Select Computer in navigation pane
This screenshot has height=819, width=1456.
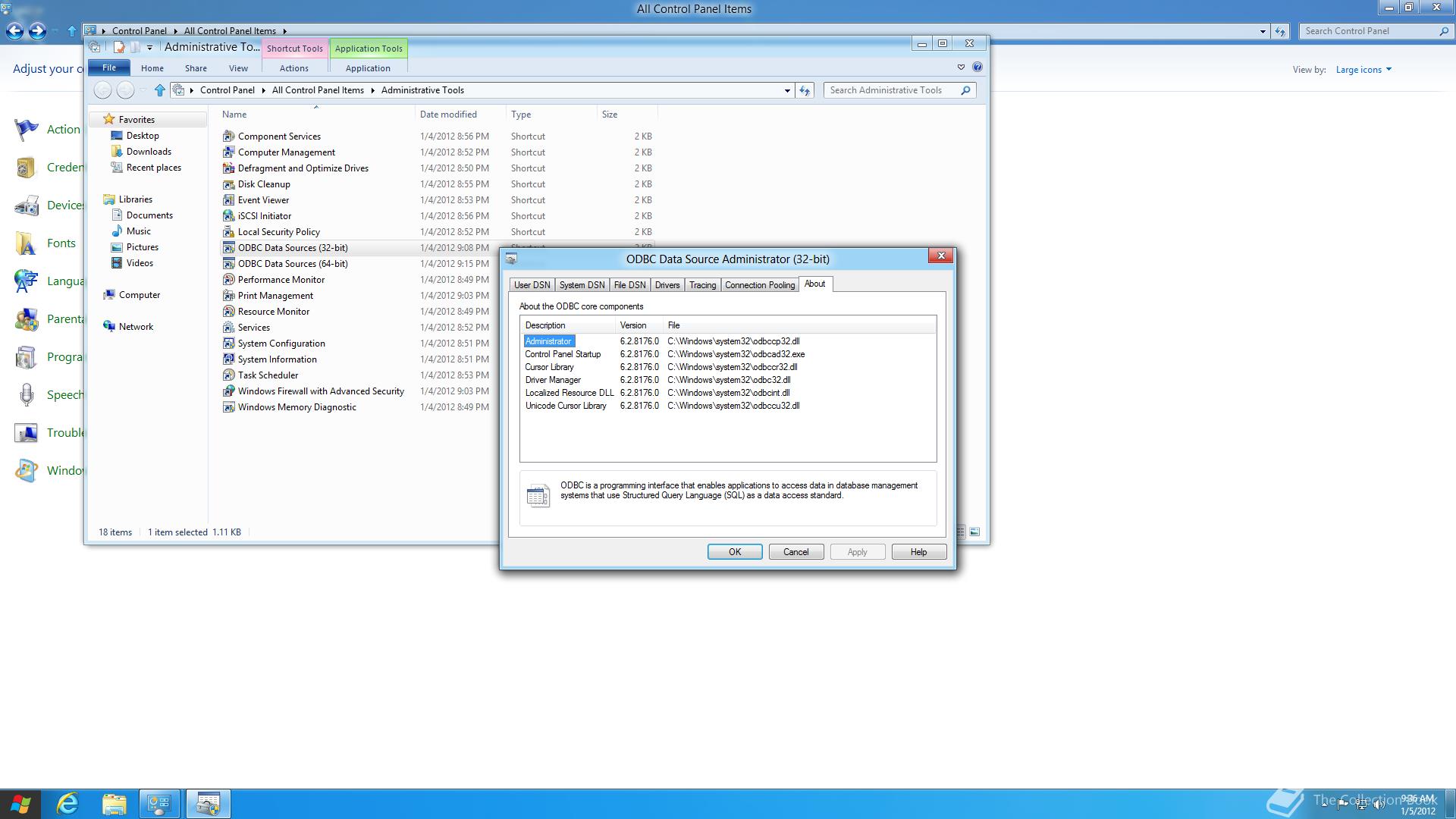[x=140, y=295]
